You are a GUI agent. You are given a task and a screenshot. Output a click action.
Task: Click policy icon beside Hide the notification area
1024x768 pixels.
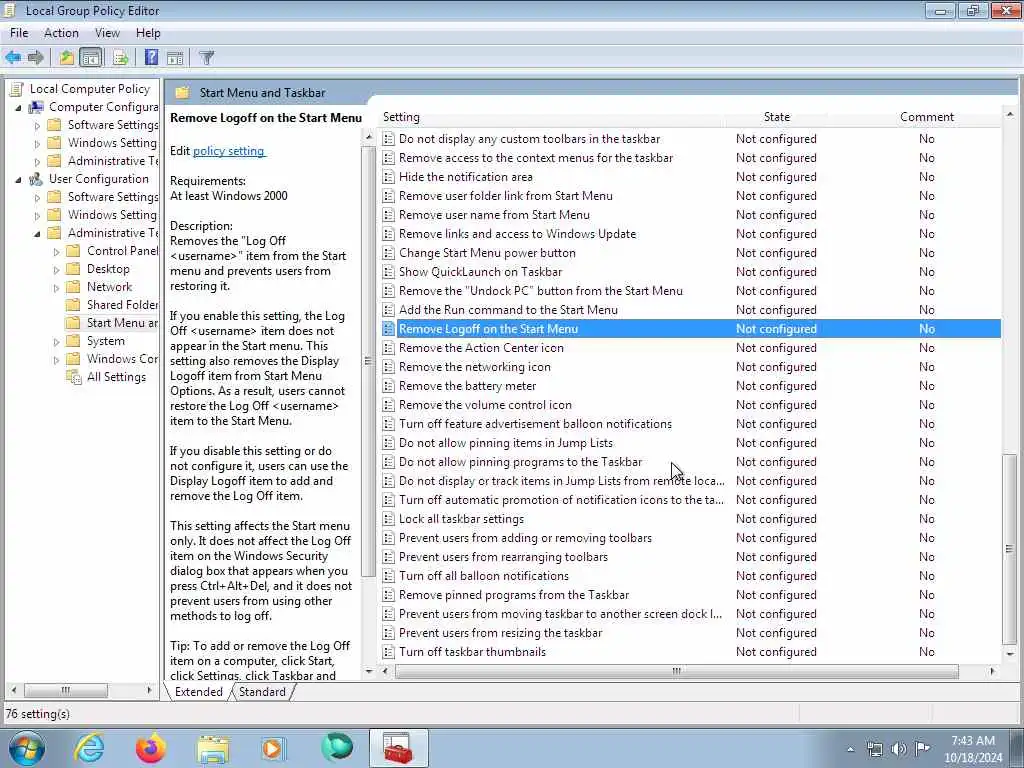(389, 177)
